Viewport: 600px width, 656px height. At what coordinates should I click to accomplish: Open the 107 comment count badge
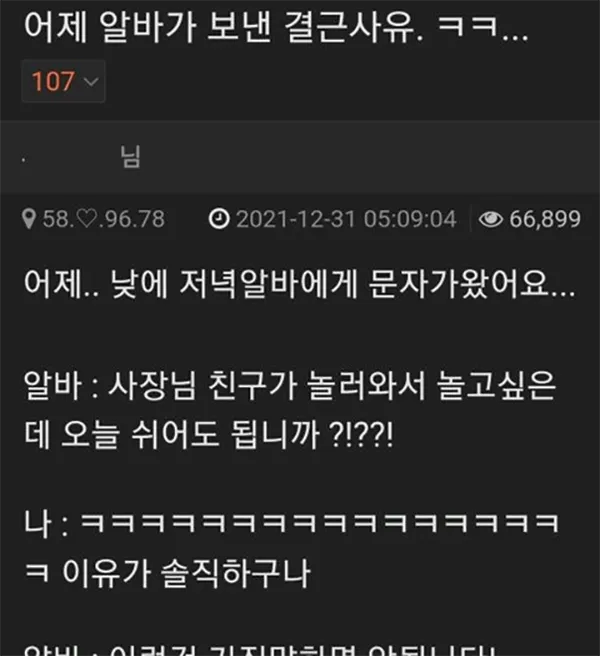(63, 81)
